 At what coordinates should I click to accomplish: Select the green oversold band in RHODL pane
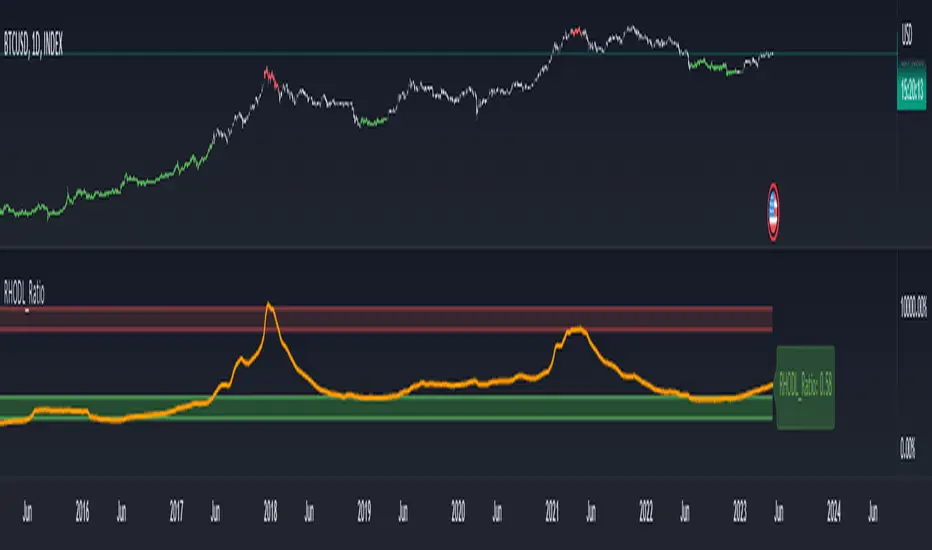386,408
